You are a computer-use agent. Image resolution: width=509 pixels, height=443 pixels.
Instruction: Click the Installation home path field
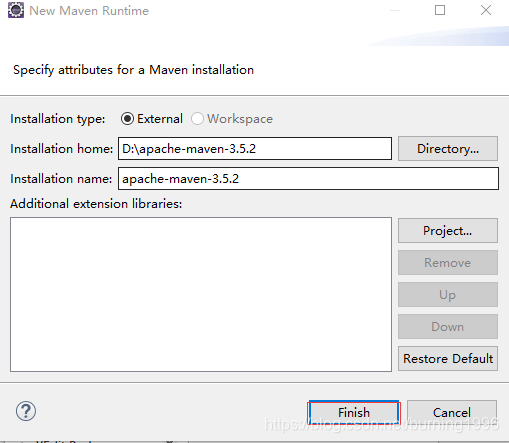coord(255,149)
